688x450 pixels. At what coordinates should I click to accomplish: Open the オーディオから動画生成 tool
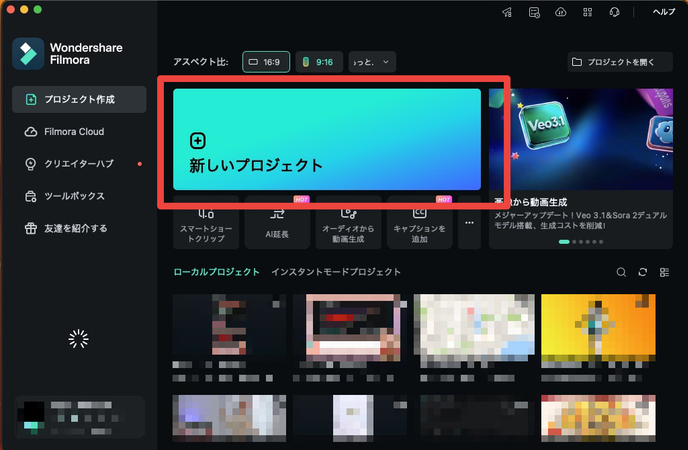(348, 223)
